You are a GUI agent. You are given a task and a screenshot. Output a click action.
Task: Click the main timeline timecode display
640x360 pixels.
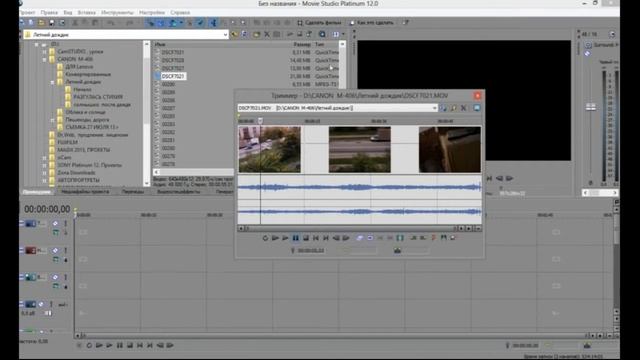pos(47,209)
